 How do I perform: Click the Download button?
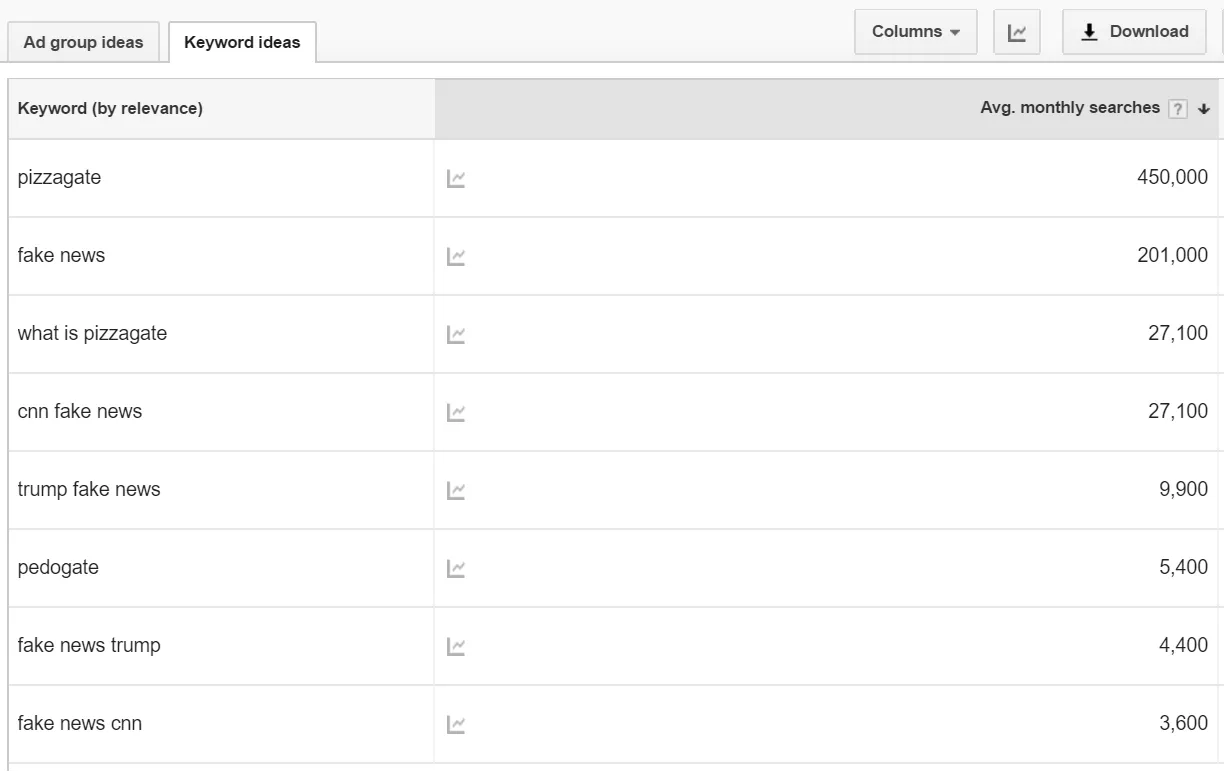point(1134,32)
